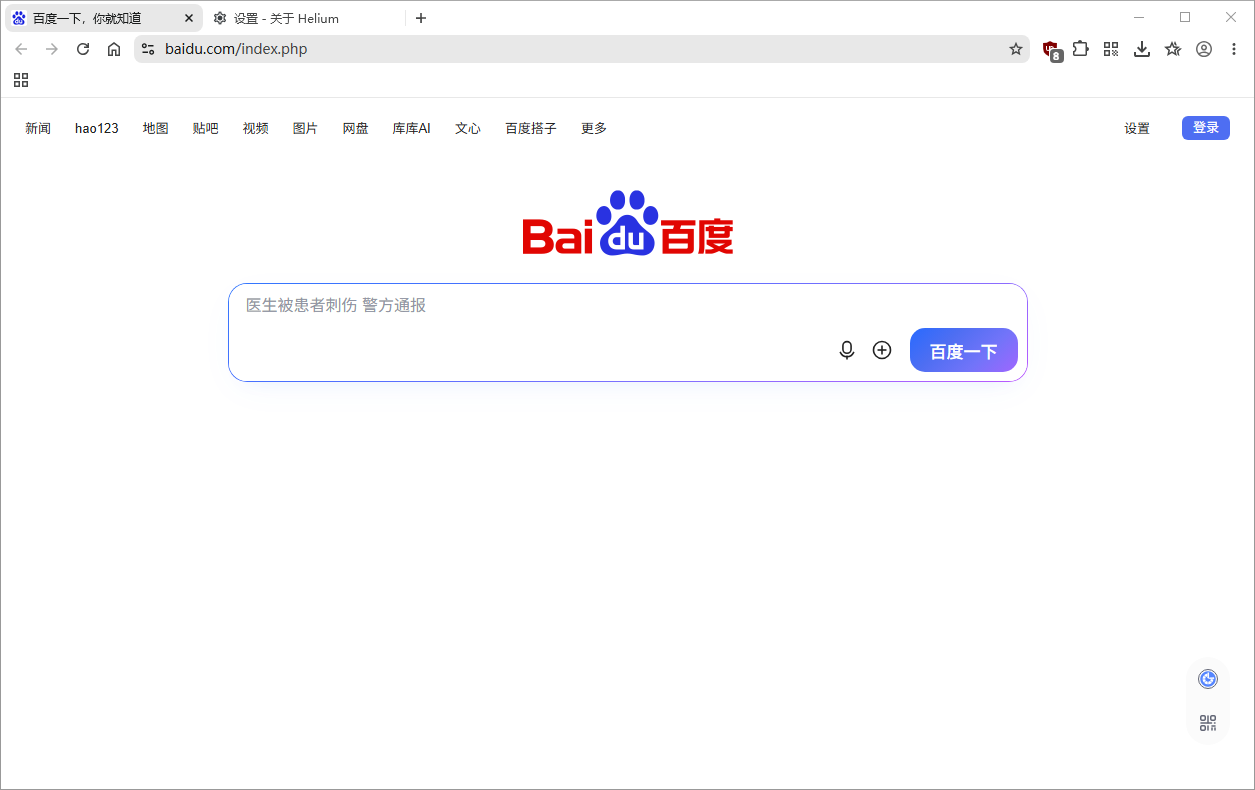Screen dimensions: 1255x790
Task: View site information icon in address bar
Action: pos(148,49)
